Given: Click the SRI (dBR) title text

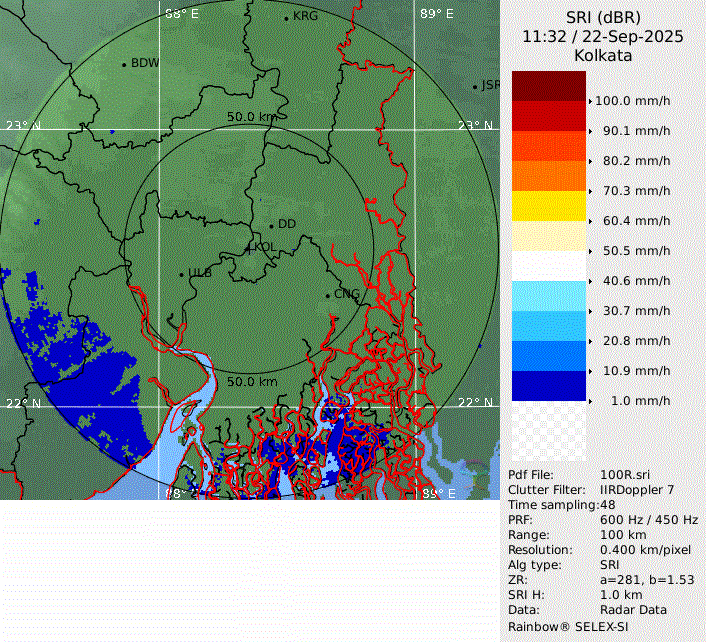Looking at the screenshot, I should pyautogui.click(x=602, y=18).
